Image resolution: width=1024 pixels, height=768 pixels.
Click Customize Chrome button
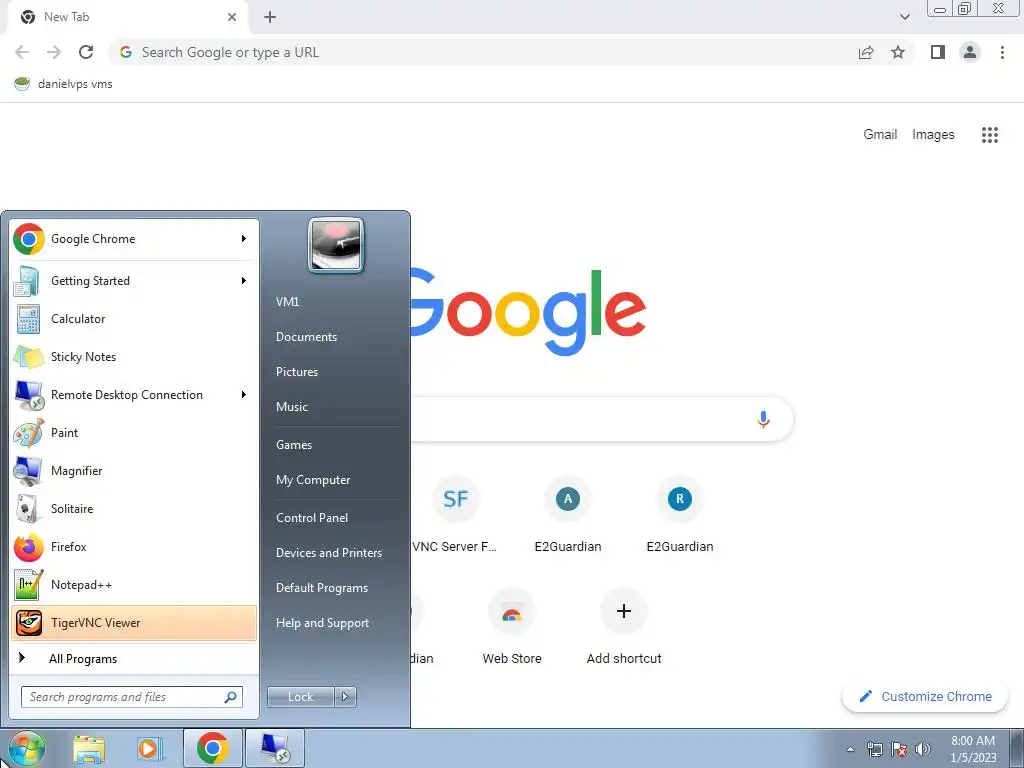[x=925, y=697]
